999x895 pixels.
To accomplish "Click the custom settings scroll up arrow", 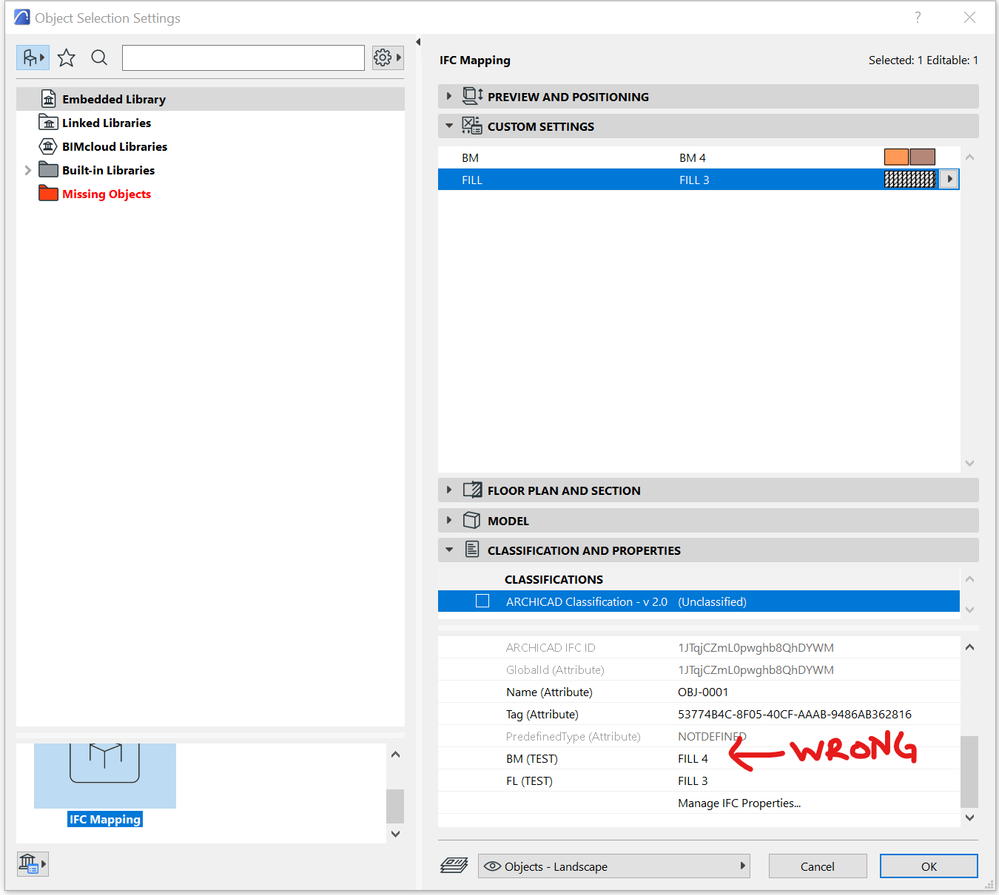I will pos(970,157).
